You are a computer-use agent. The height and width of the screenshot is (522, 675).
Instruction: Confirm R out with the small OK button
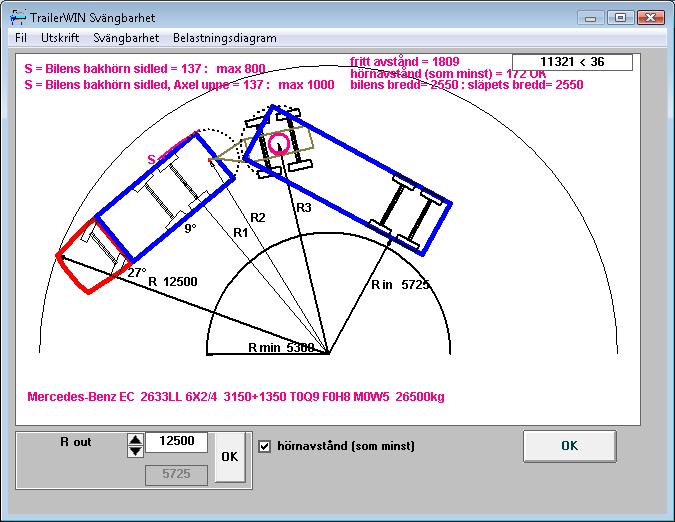230,457
